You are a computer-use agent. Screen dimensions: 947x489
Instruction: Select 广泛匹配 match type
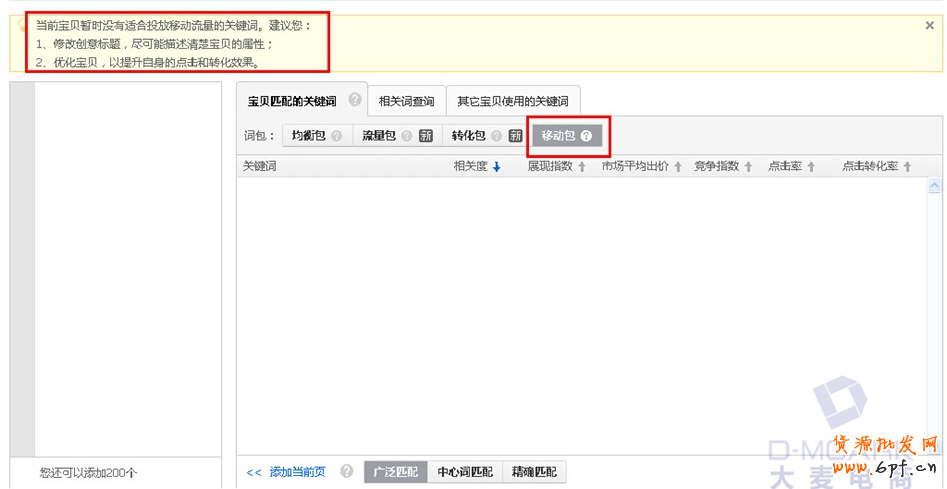pyautogui.click(x=395, y=472)
